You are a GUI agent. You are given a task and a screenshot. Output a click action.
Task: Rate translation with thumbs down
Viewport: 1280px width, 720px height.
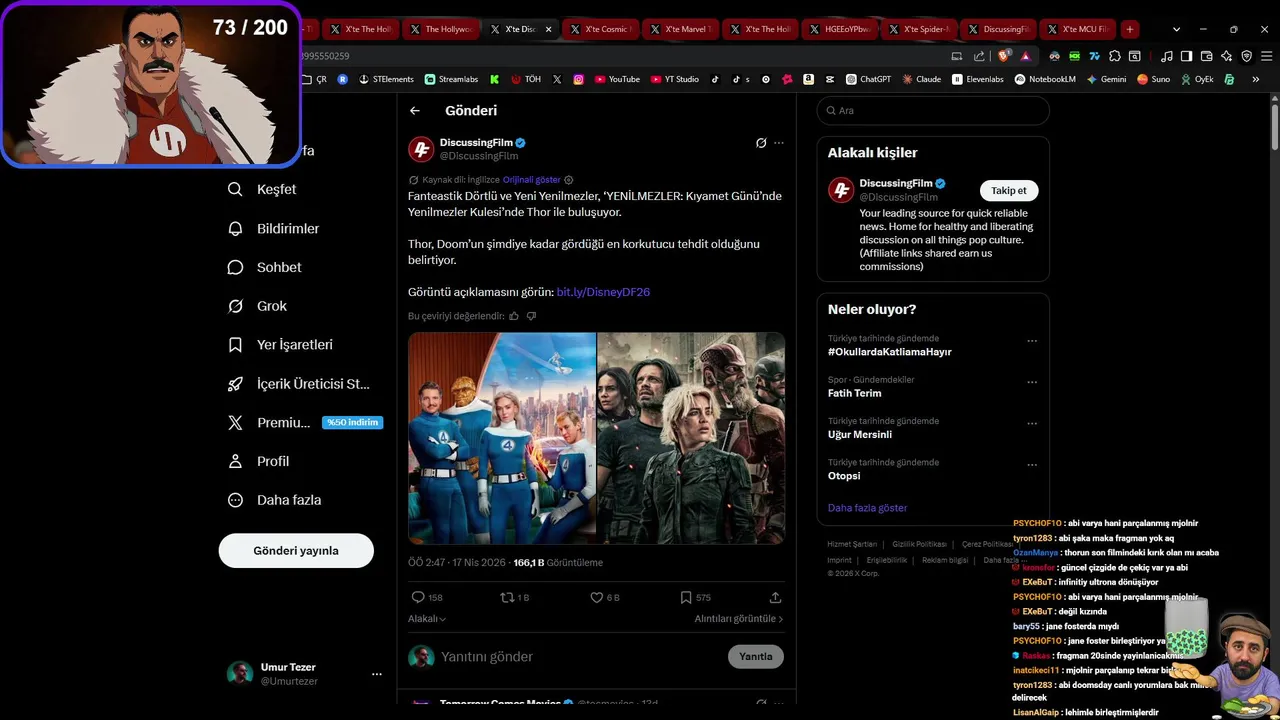click(x=531, y=316)
